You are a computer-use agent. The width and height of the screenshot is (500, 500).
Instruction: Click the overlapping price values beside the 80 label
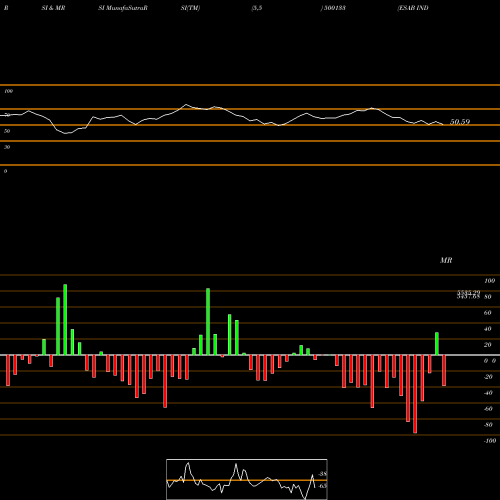pos(468,294)
